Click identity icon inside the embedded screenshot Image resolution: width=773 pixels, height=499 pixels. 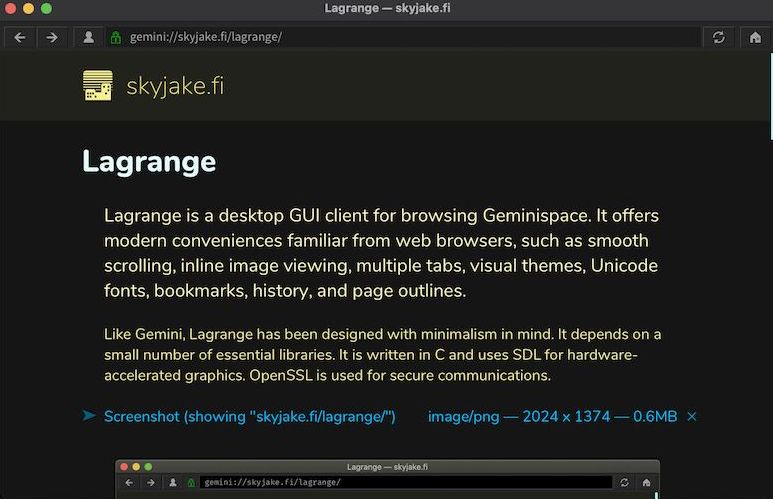pyautogui.click(x=173, y=482)
